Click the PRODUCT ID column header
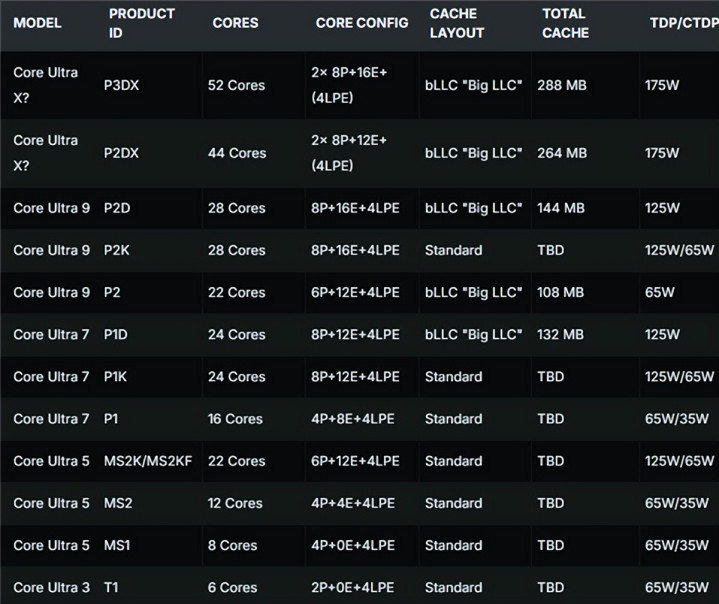The image size is (719, 604). click(141, 23)
